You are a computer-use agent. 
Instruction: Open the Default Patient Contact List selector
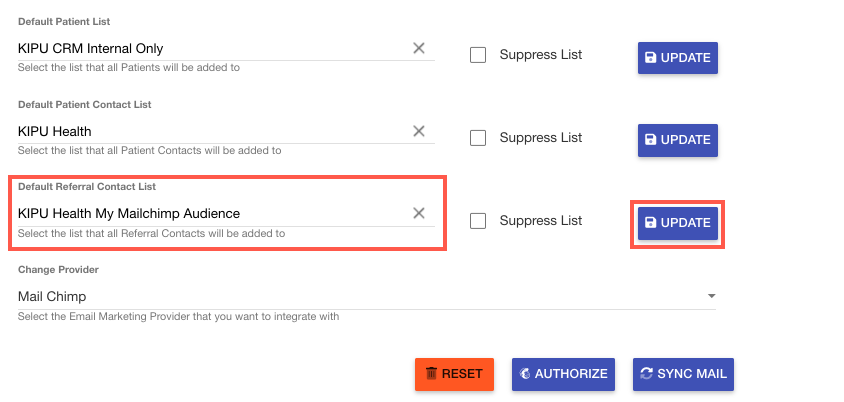point(210,131)
